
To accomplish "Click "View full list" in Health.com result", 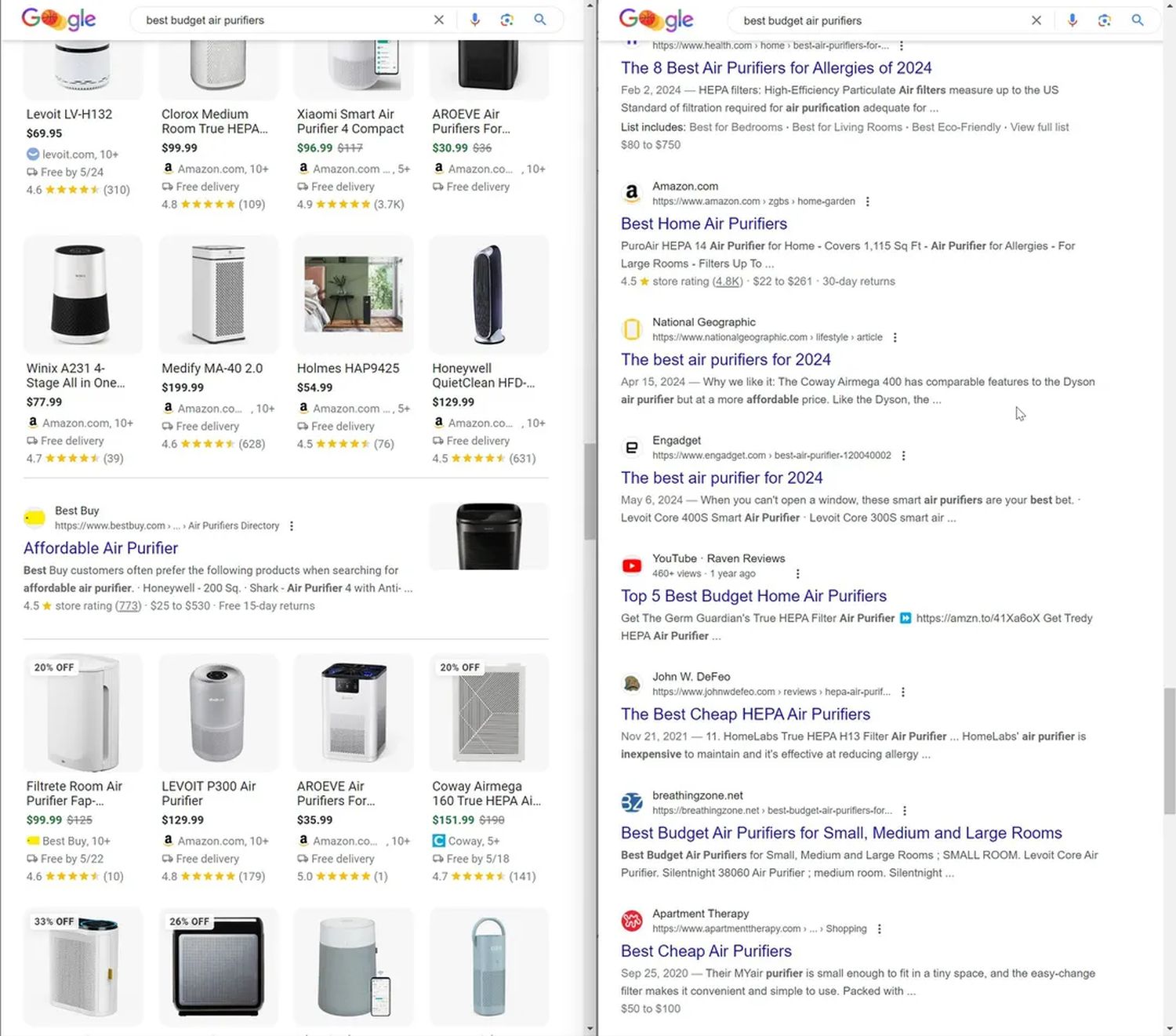I will coord(1039,127).
